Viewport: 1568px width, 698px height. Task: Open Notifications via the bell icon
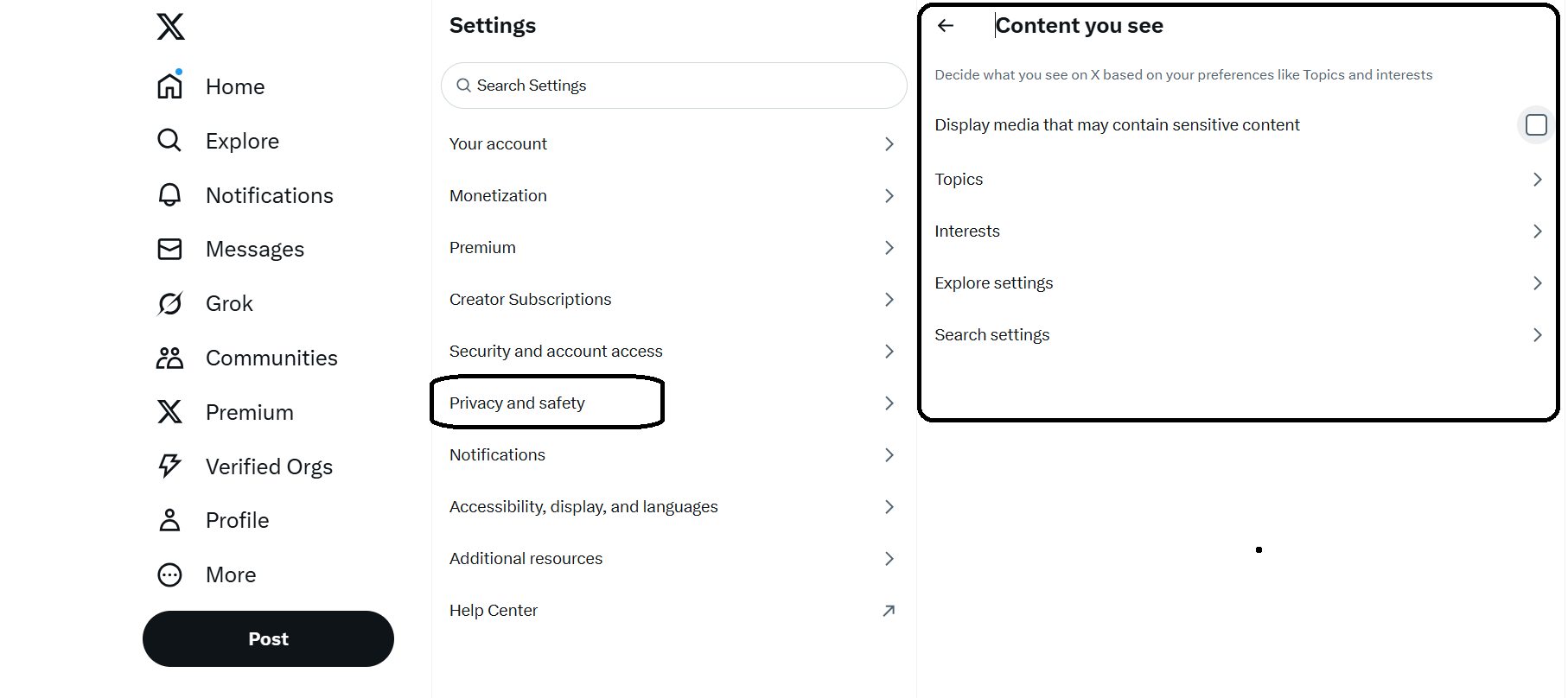click(169, 194)
